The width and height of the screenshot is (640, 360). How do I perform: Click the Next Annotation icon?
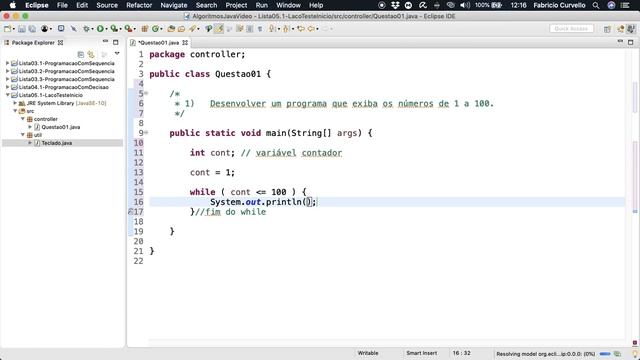272,29
